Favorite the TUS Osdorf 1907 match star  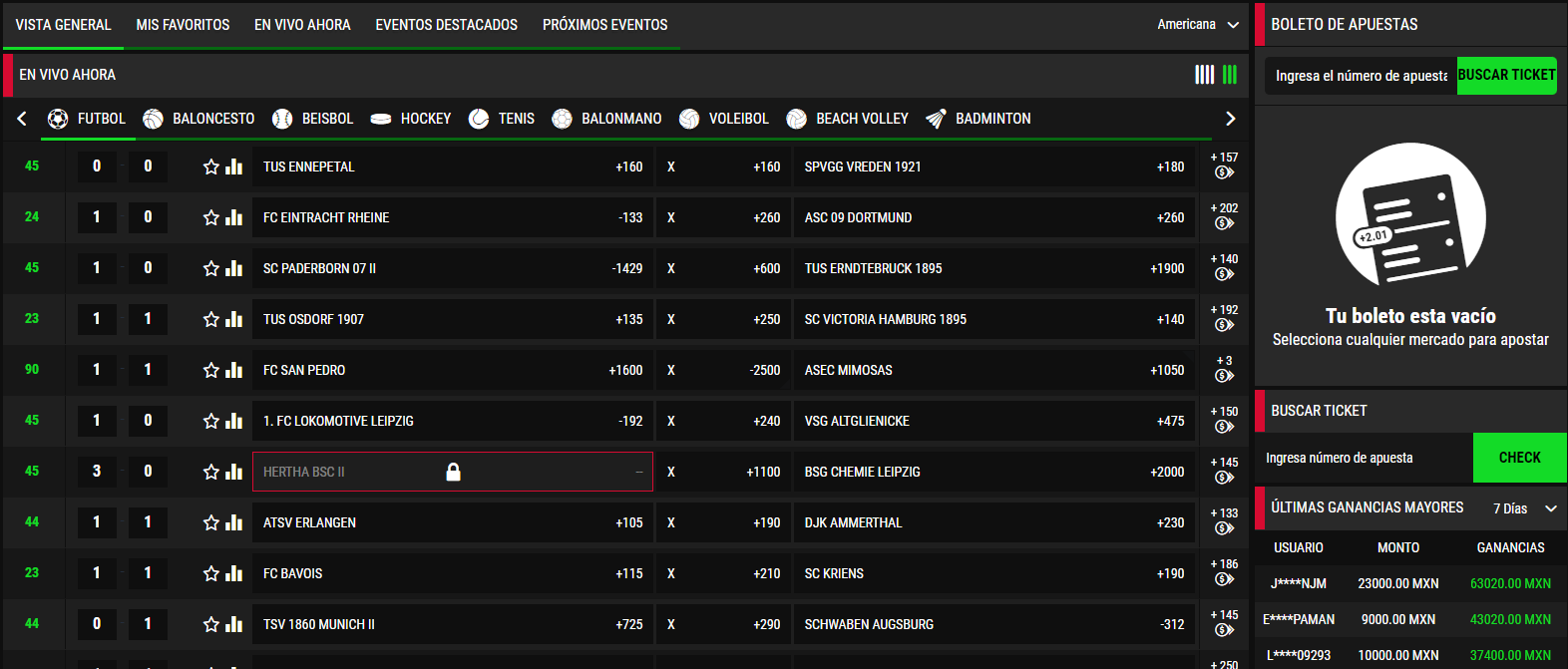pyautogui.click(x=210, y=319)
